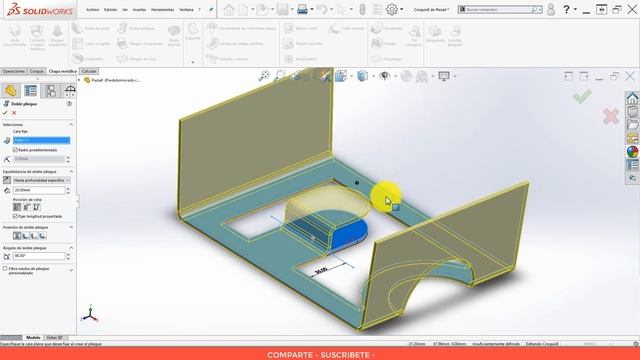Select the last Posición de doble pliegue option

[42, 236]
